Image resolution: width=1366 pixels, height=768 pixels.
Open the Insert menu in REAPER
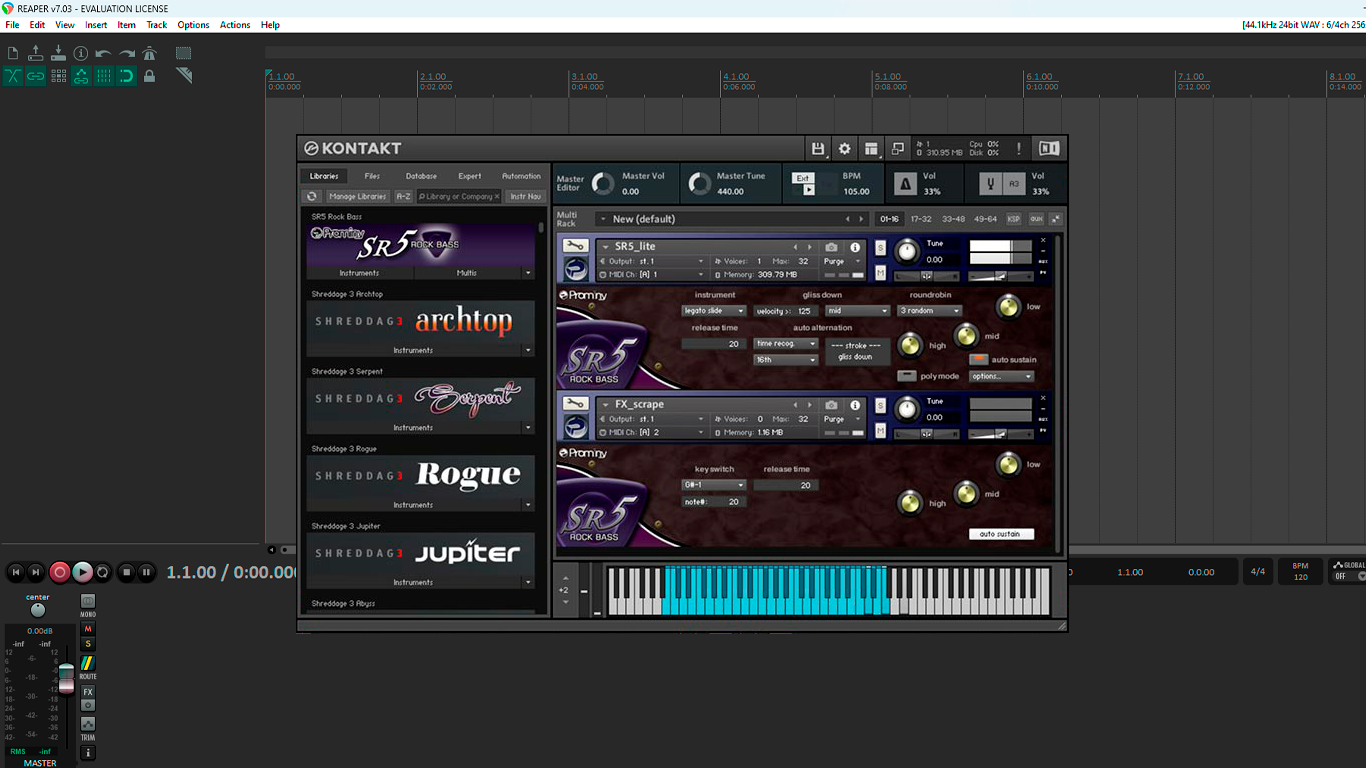[x=96, y=25]
